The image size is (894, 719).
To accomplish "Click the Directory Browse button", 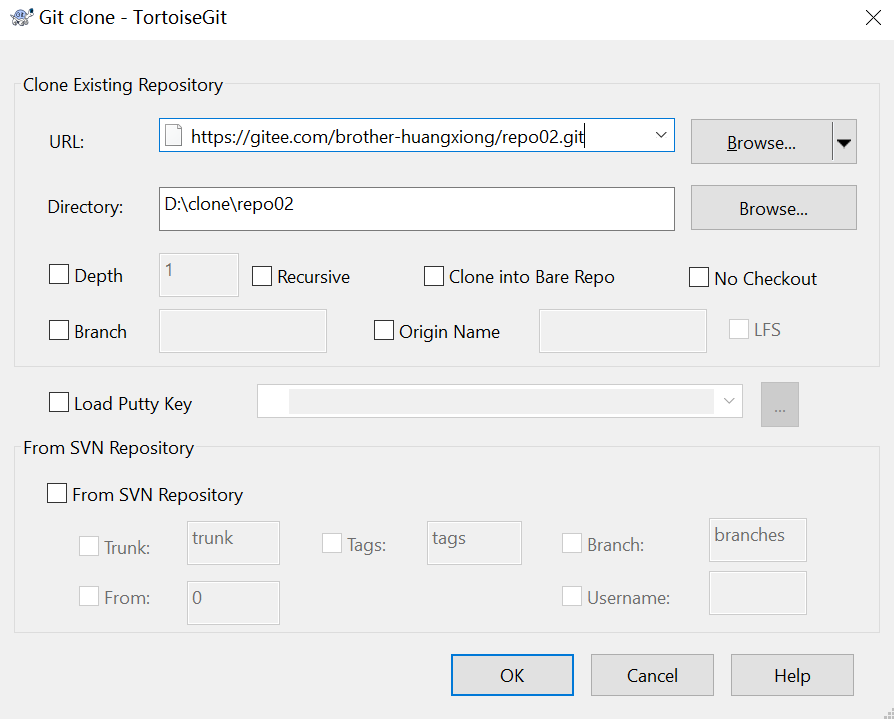I will pos(774,208).
